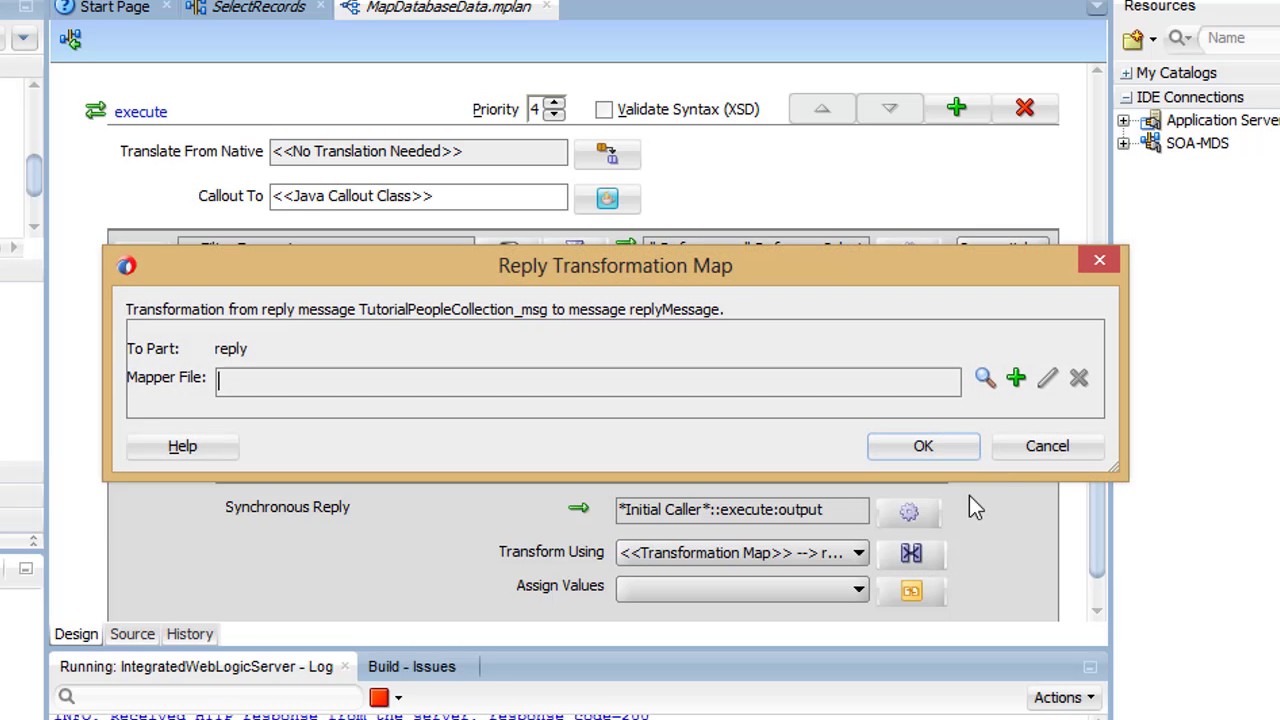Select the Application Server connection item
This screenshot has width=1280, height=720.
click(1222, 120)
